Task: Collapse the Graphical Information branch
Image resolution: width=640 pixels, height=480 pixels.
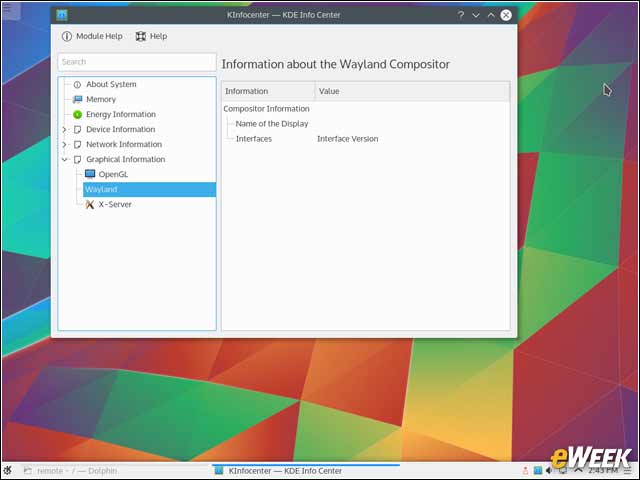Action: (64, 160)
